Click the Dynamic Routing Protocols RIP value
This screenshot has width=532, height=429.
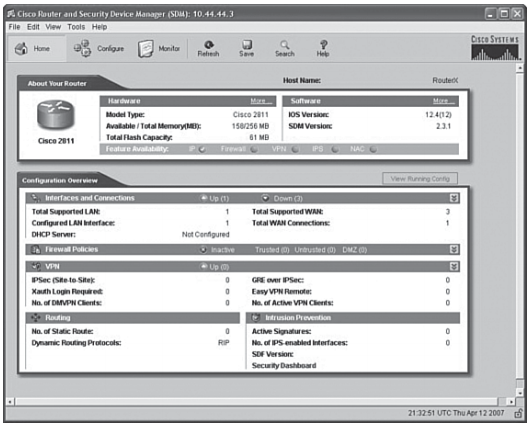(x=224, y=343)
